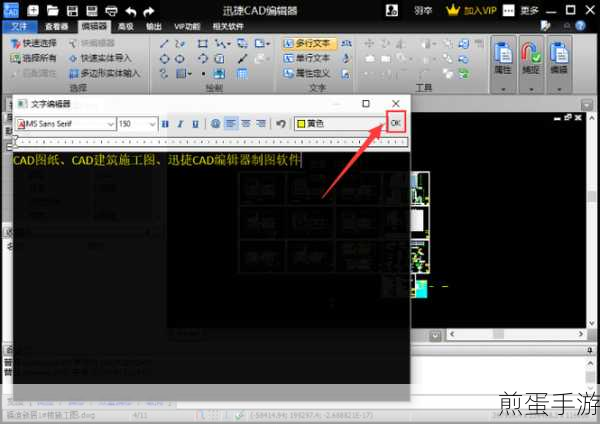The image size is (600, 424).
Task: Create a new file from title bar
Action: 33,10
